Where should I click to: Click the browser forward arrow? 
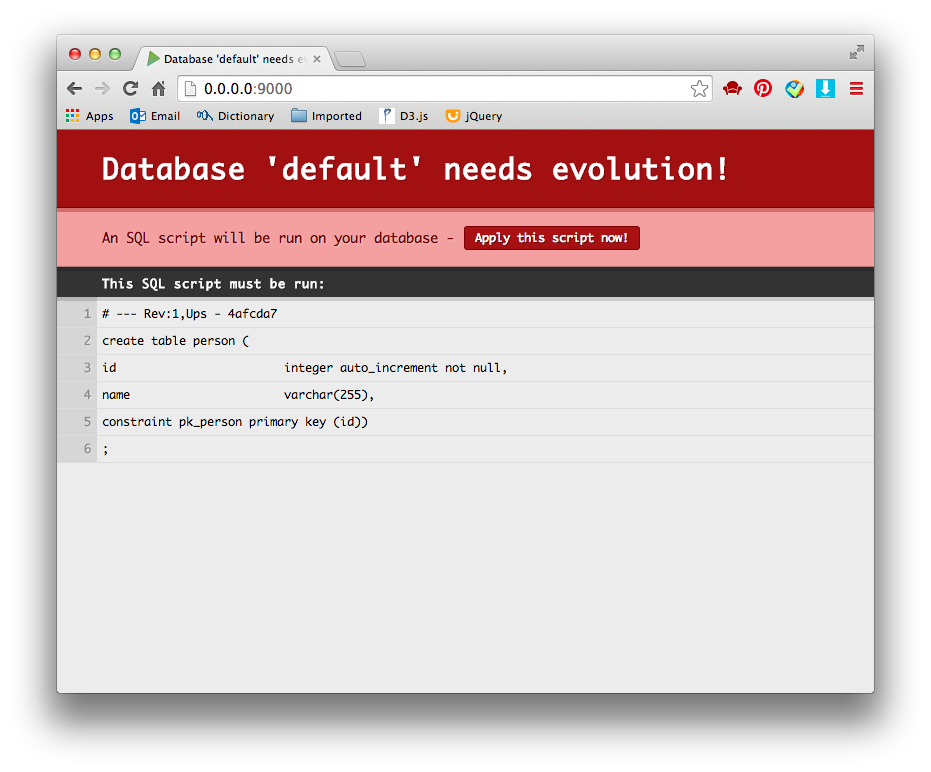coord(102,88)
